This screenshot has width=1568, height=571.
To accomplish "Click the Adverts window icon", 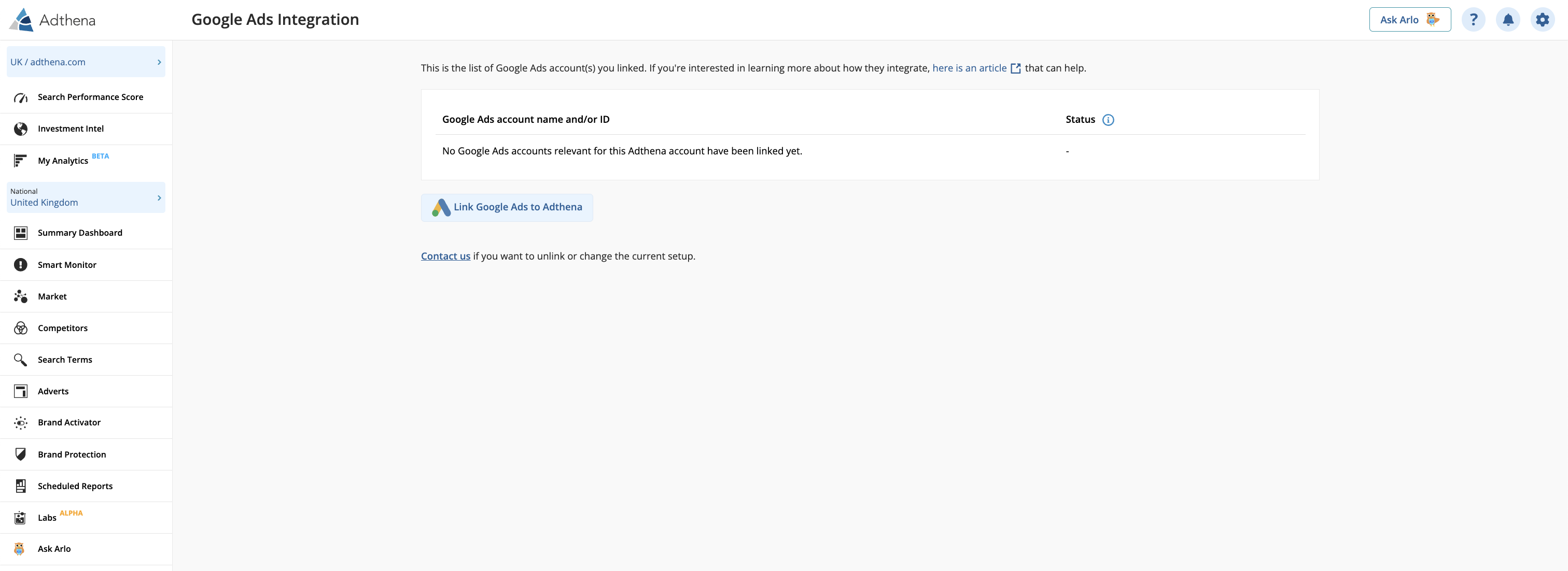I will pos(21,391).
